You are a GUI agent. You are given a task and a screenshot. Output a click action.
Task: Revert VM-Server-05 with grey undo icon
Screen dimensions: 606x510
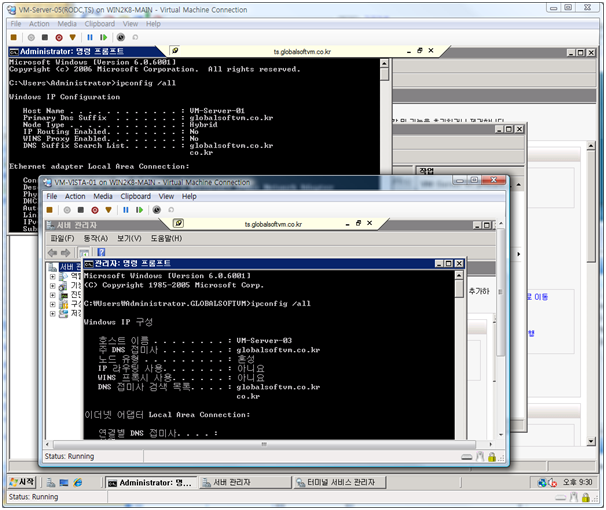135,37
